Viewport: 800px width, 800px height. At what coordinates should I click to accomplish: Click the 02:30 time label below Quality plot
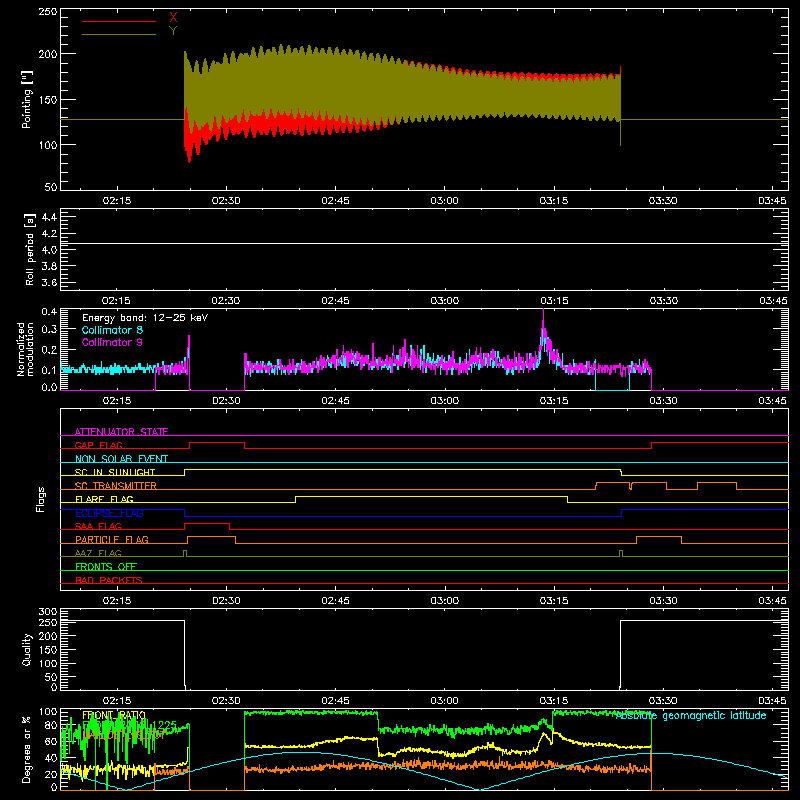pyautogui.click(x=226, y=701)
